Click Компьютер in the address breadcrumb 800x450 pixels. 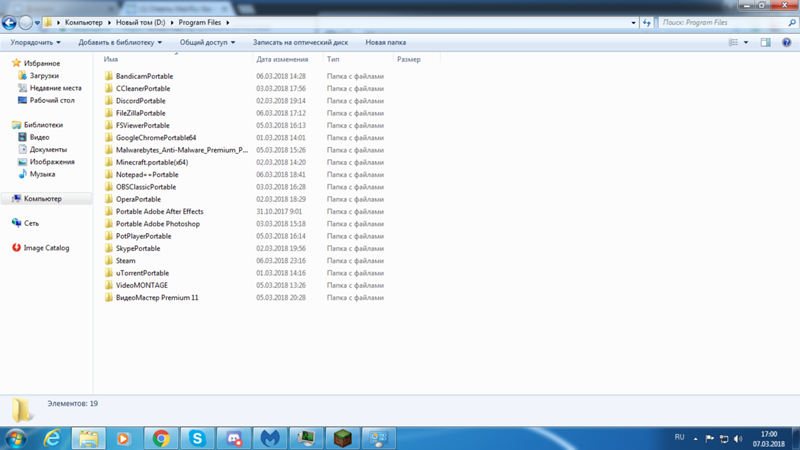click(x=84, y=22)
